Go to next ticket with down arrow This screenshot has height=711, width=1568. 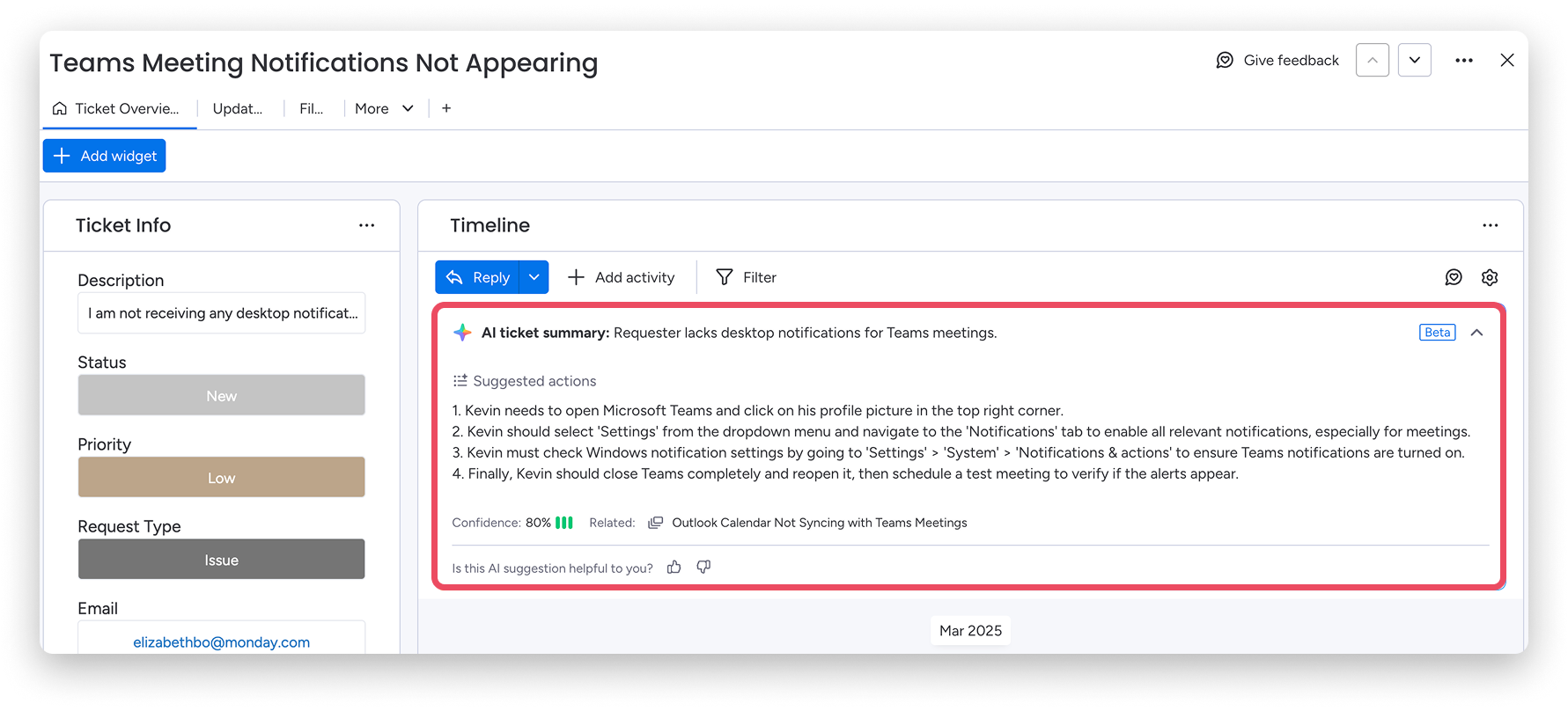click(x=1415, y=60)
